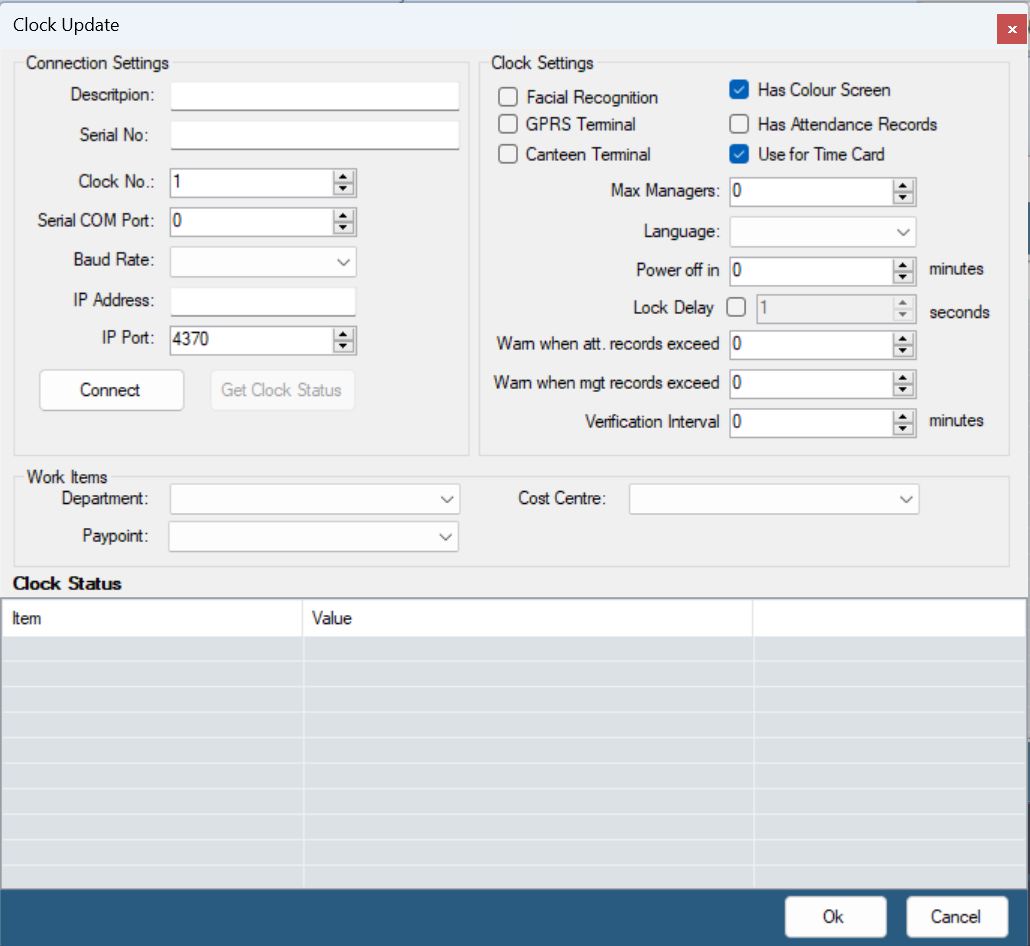Increase Clock No. with up arrow
The image size is (1030, 946).
(344, 176)
